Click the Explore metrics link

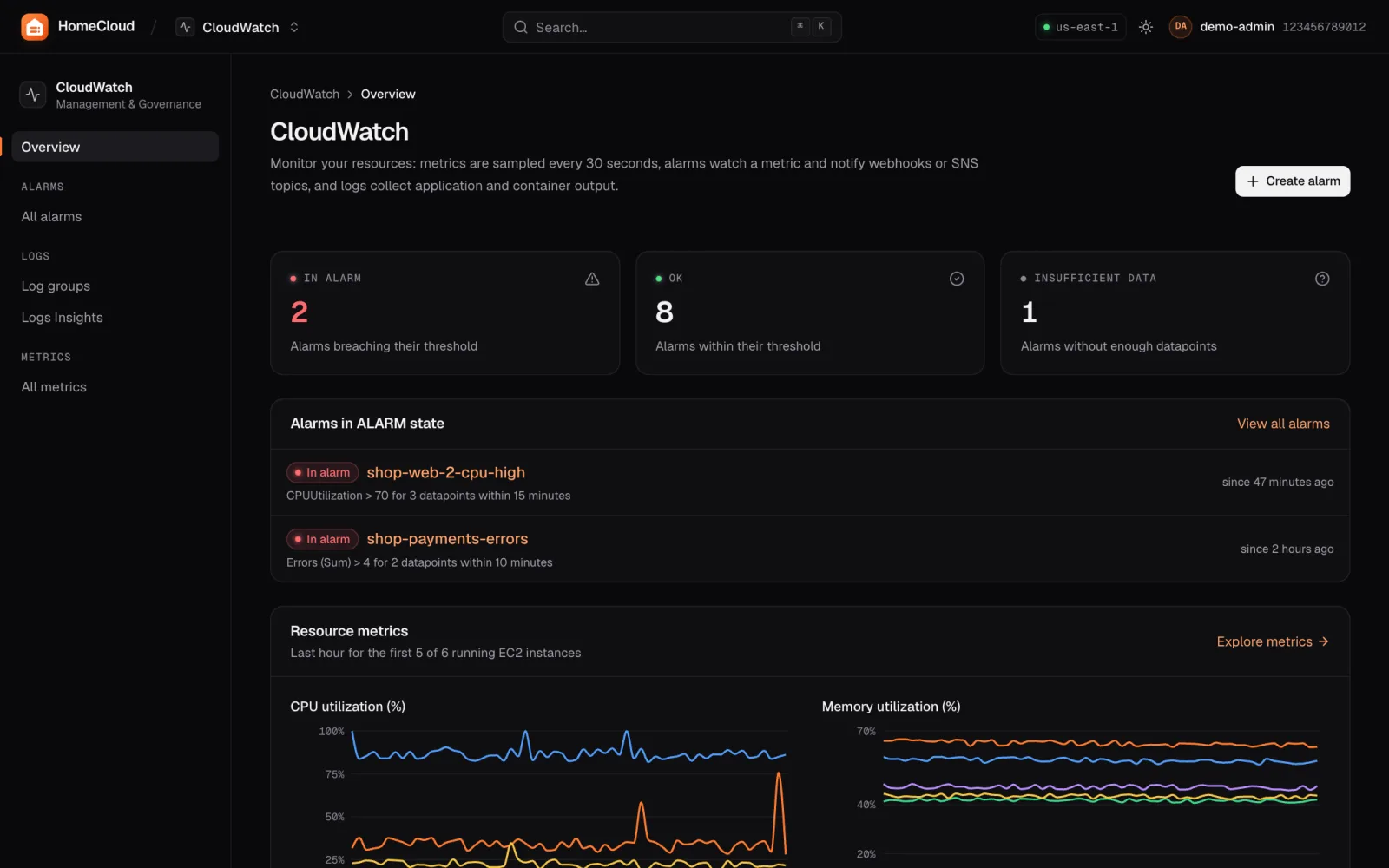1273,641
